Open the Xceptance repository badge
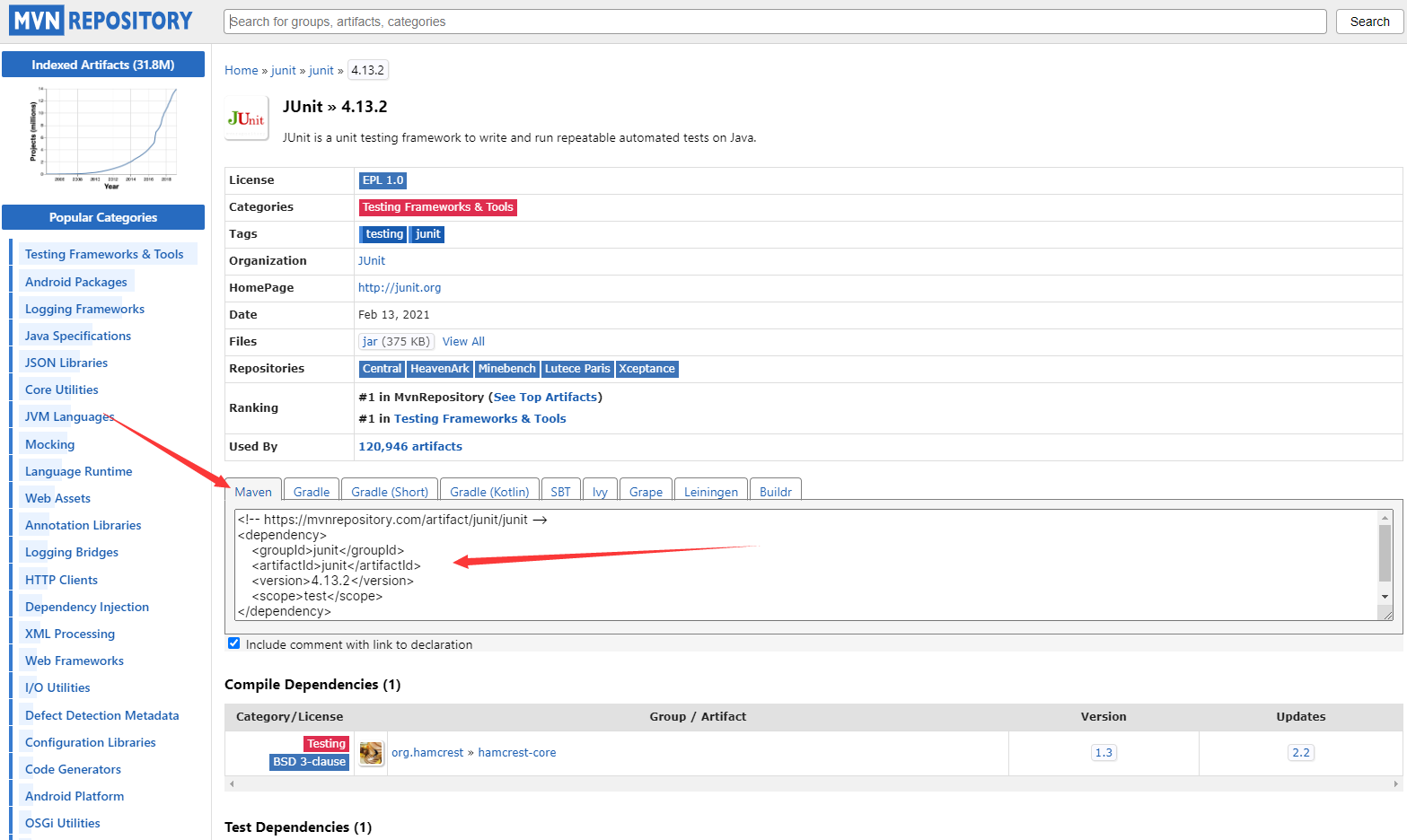1407x840 pixels. pyautogui.click(x=646, y=369)
